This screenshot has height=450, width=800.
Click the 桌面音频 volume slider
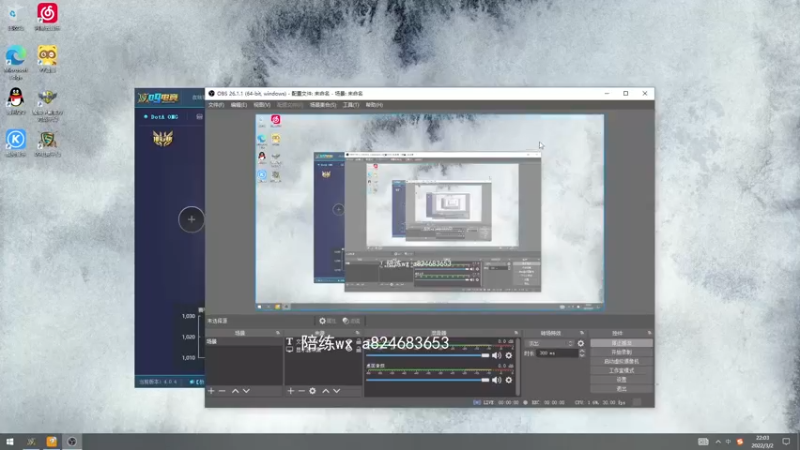[x=428, y=380]
